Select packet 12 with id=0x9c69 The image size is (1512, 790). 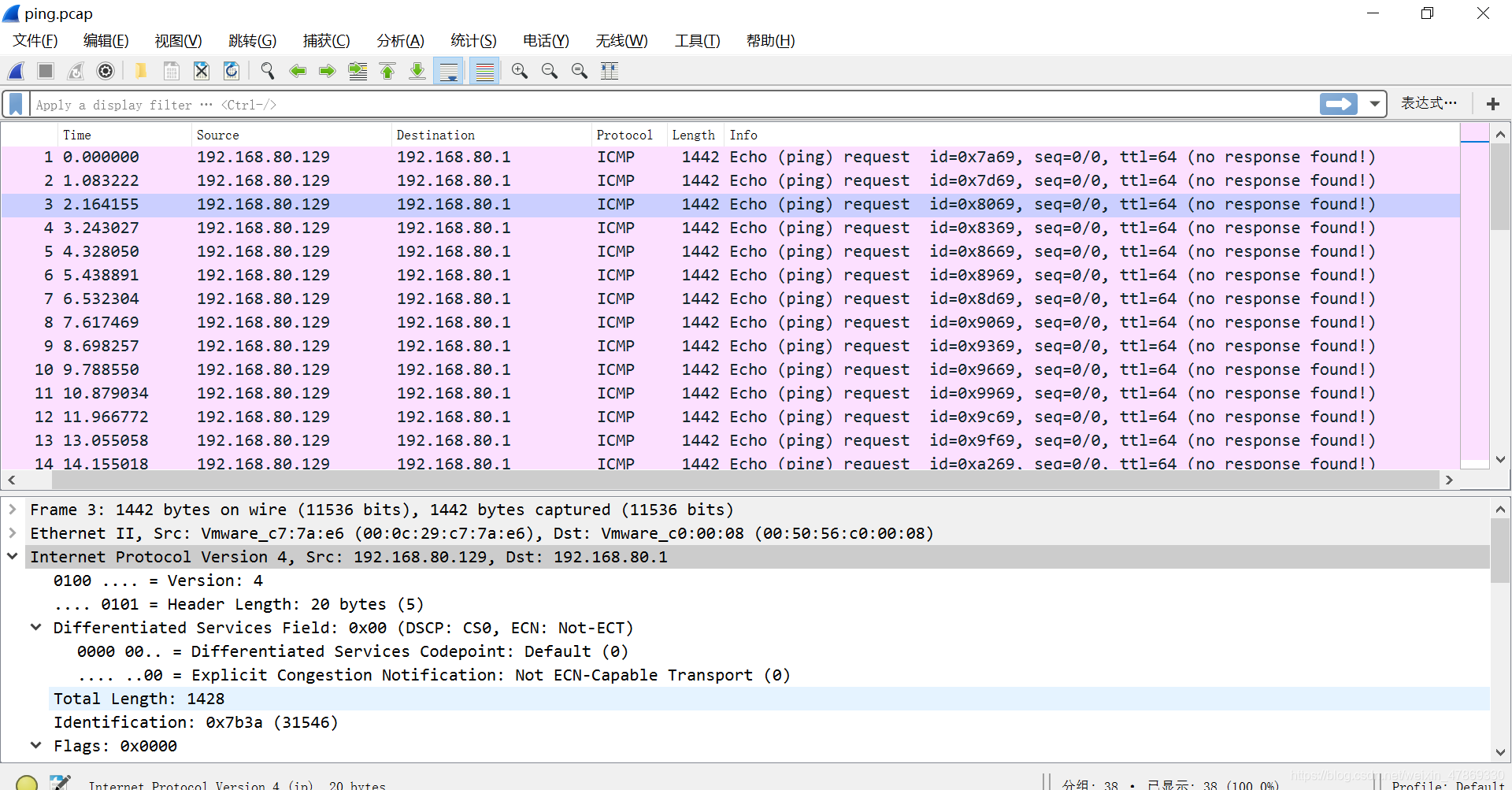(730, 417)
